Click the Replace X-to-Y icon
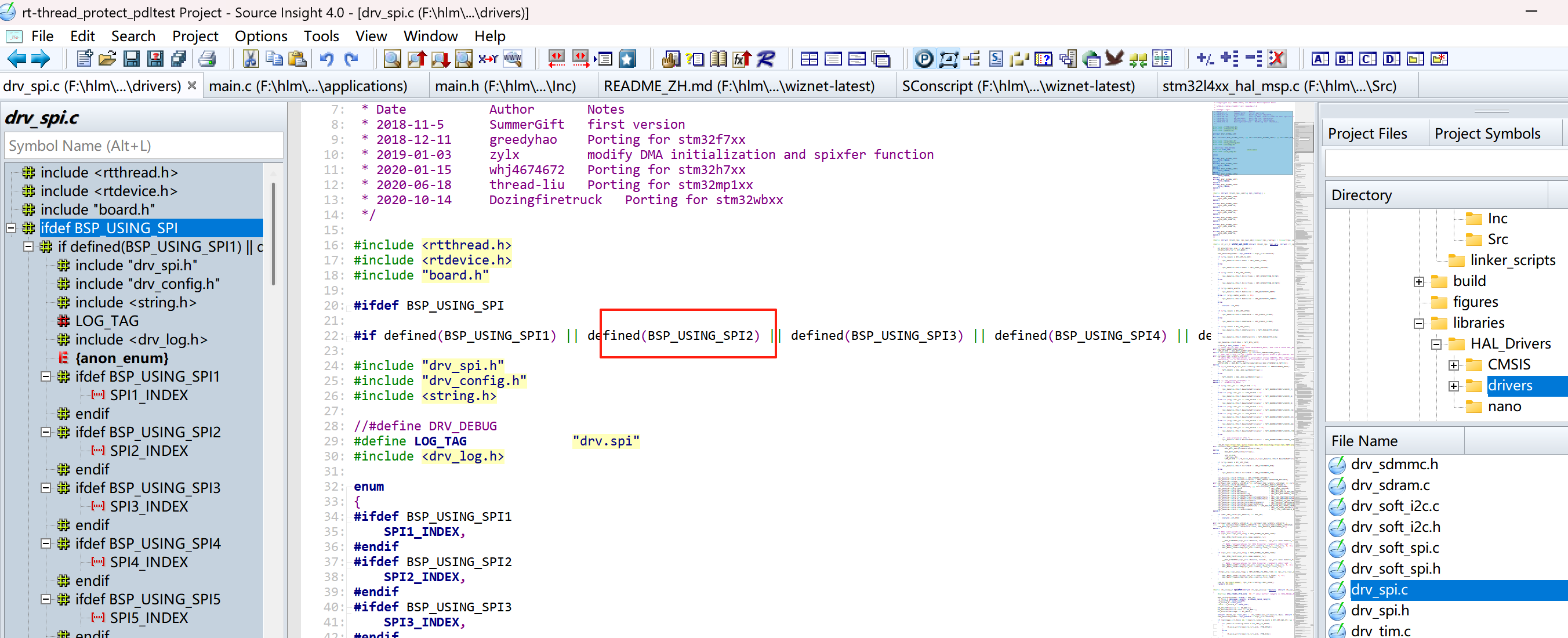The width and height of the screenshot is (1568, 638). 488,59
